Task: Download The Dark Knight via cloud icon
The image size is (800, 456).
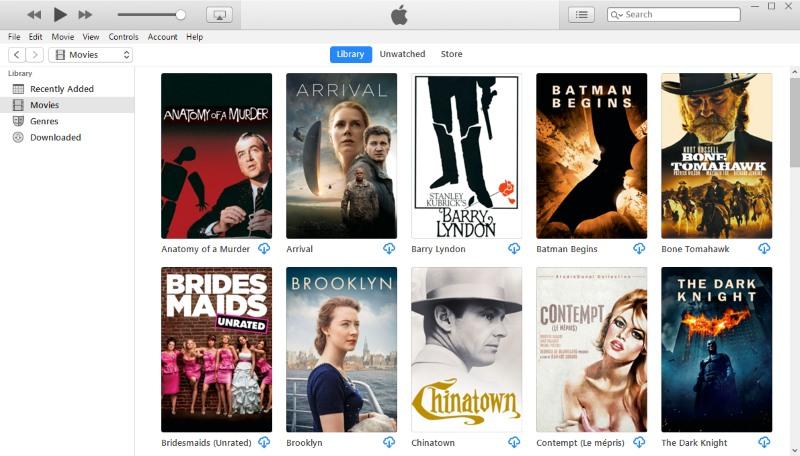Action: (x=764, y=442)
